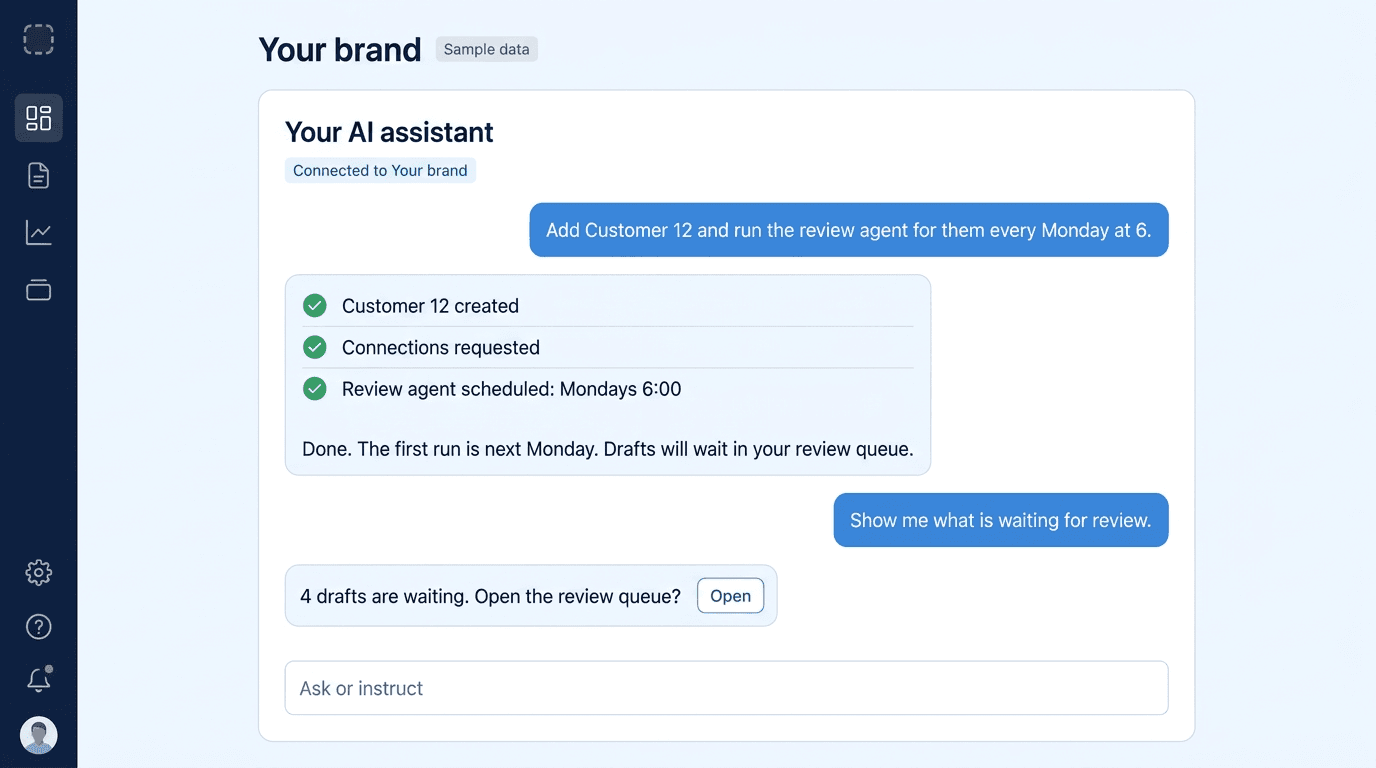Click the Connections requested status line
This screenshot has width=1376, height=768.
point(441,347)
